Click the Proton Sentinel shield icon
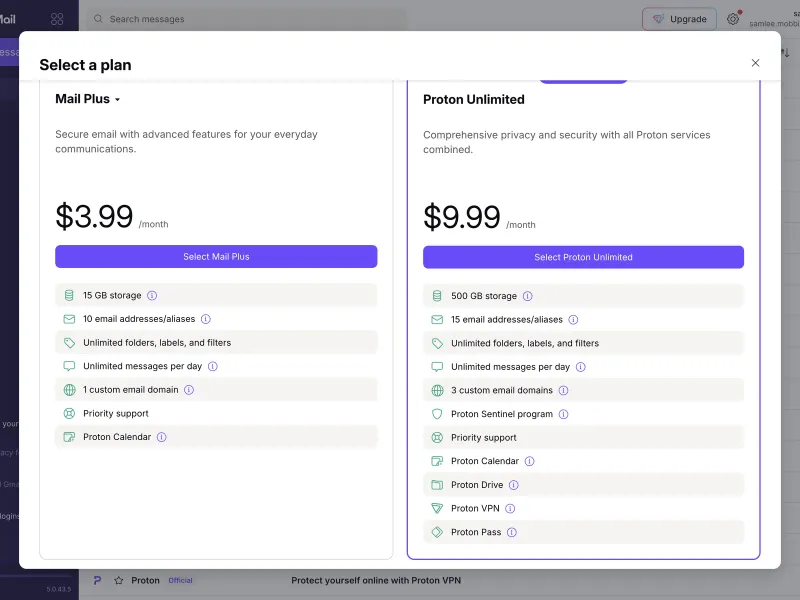Viewport: 800px width, 600px height. tap(437, 414)
